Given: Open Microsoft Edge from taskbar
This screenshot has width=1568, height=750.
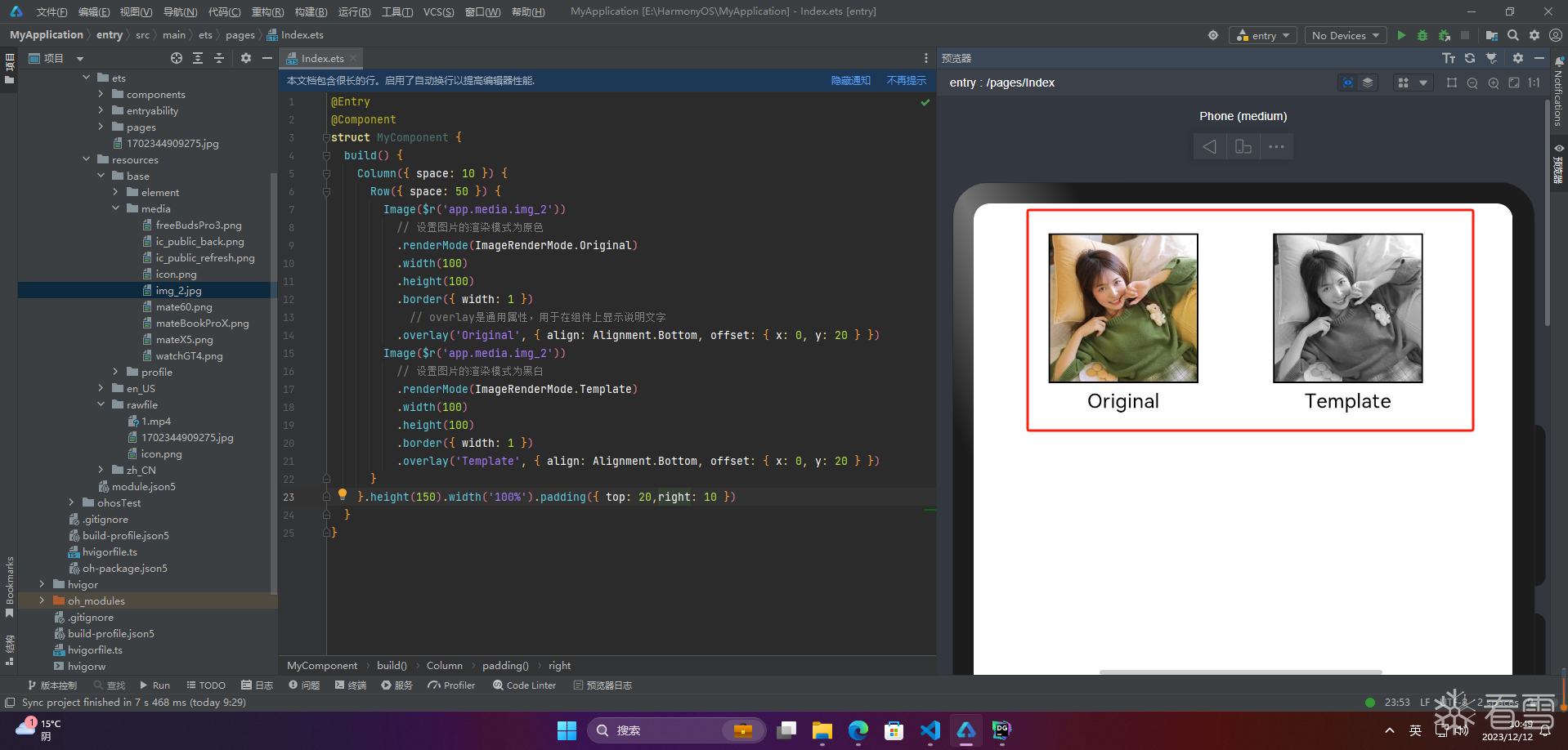Looking at the screenshot, I should (858, 730).
